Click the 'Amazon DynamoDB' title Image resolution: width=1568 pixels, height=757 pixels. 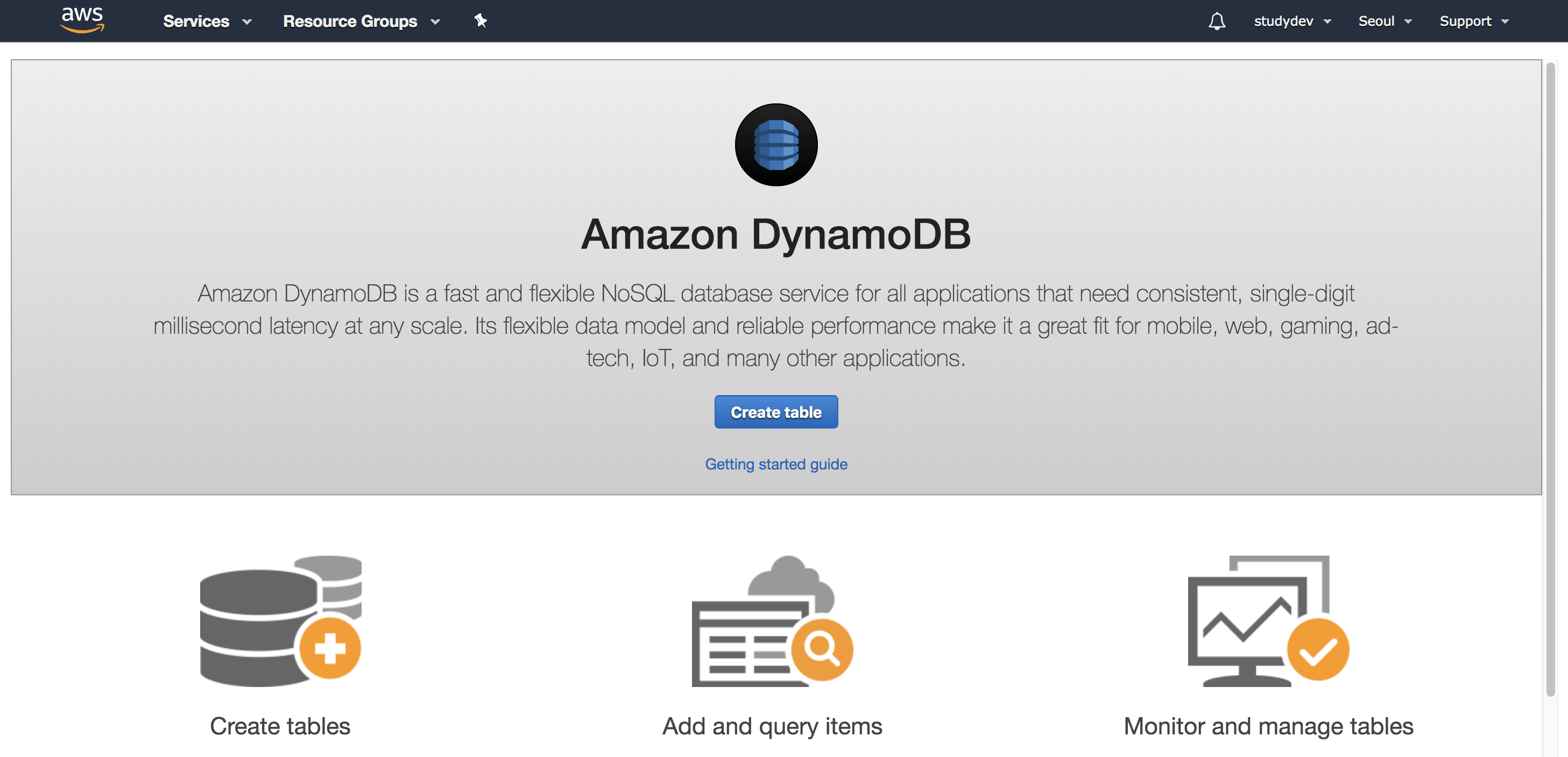pyautogui.click(x=776, y=234)
